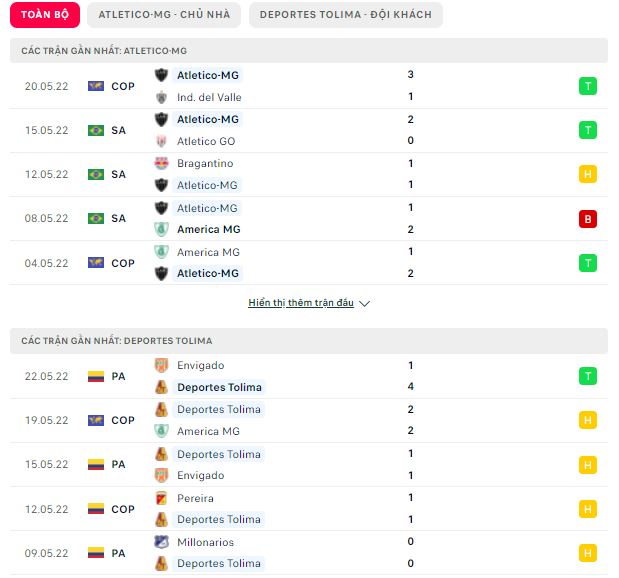Click green T badge for Envigado match

coord(588,376)
